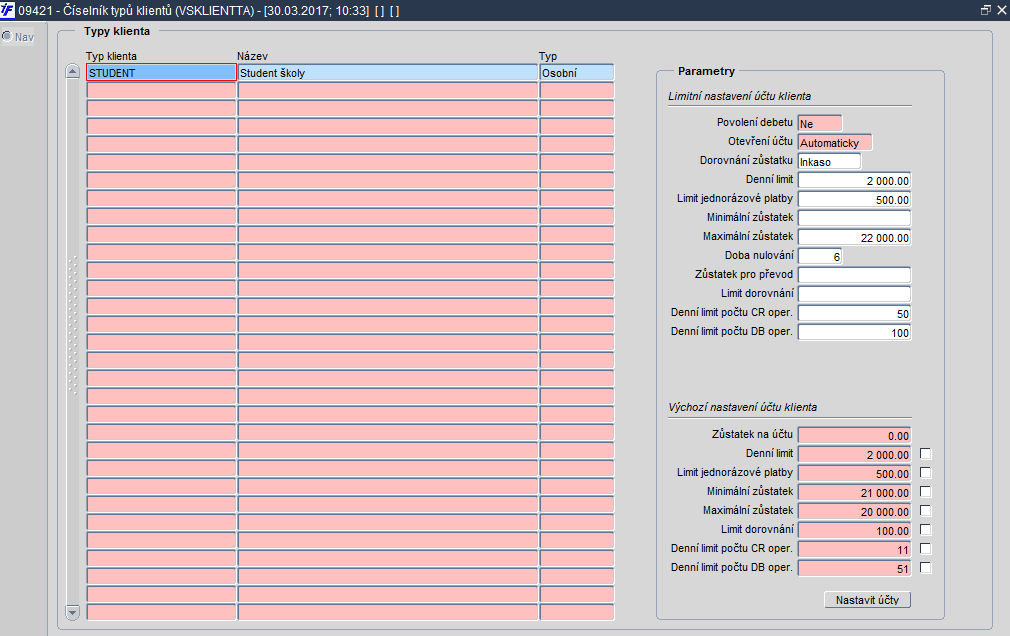Click the 'Doba nulování' field showing 6
Image resolution: width=1010 pixels, height=636 pixels.
[819, 256]
